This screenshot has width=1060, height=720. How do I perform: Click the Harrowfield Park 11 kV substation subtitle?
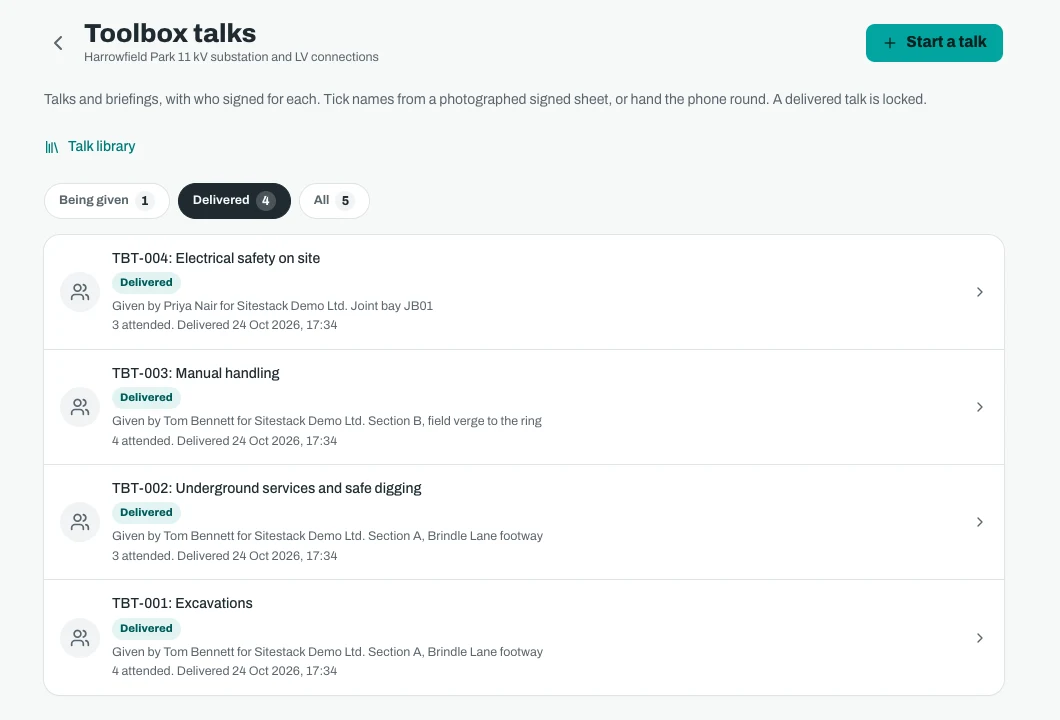(x=231, y=57)
